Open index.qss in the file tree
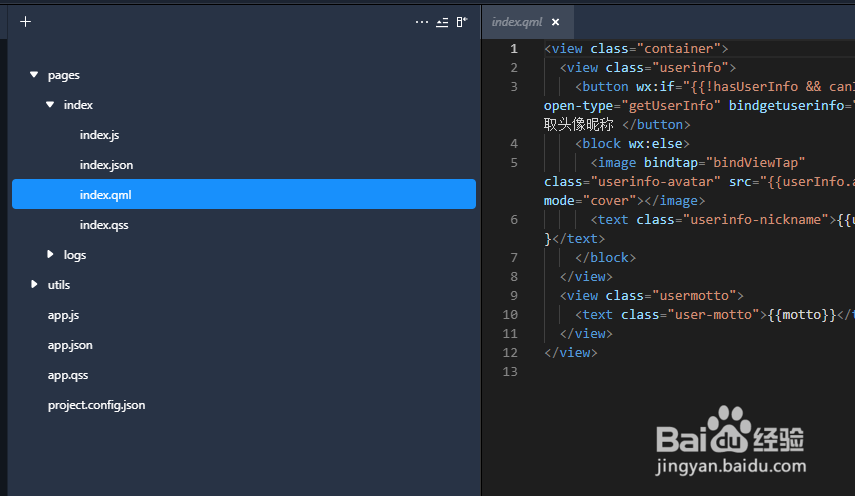This screenshot has height=496, width=855. pyautogui.click(x=104, y=225)
